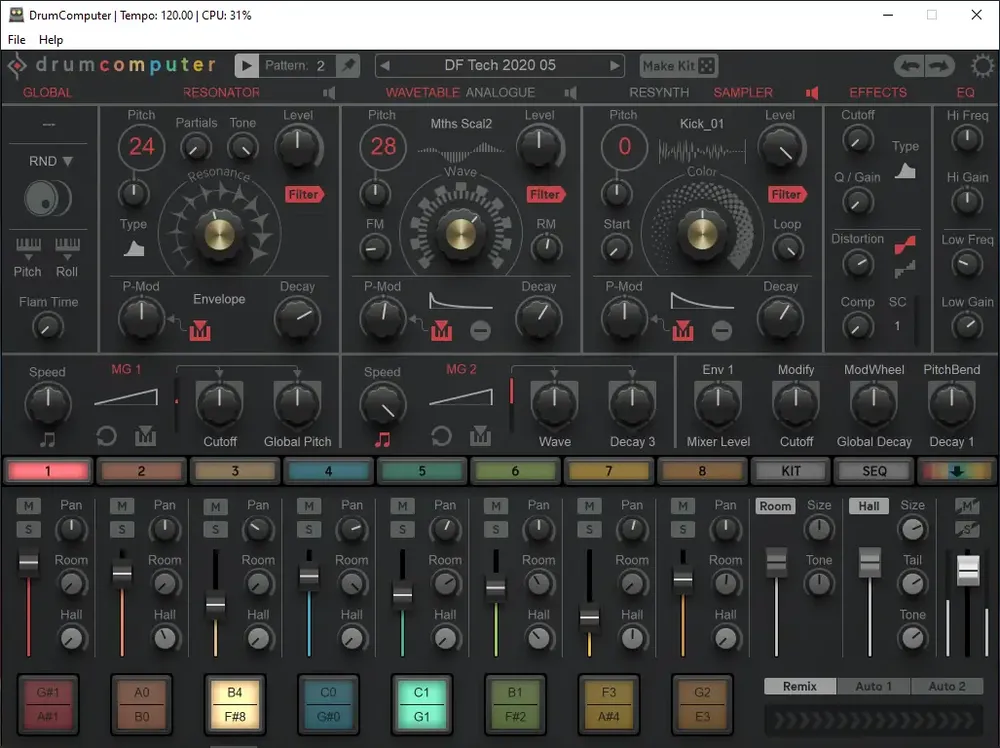Start playback with the play button

tap(247, 66)
